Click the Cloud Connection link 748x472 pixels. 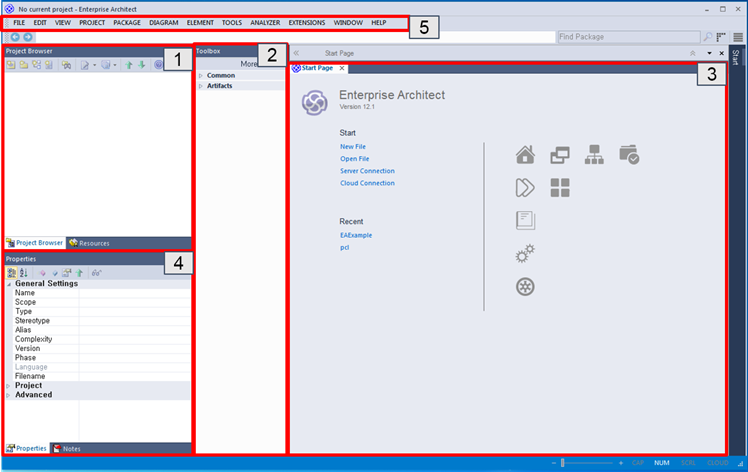[x=367, y=183]
